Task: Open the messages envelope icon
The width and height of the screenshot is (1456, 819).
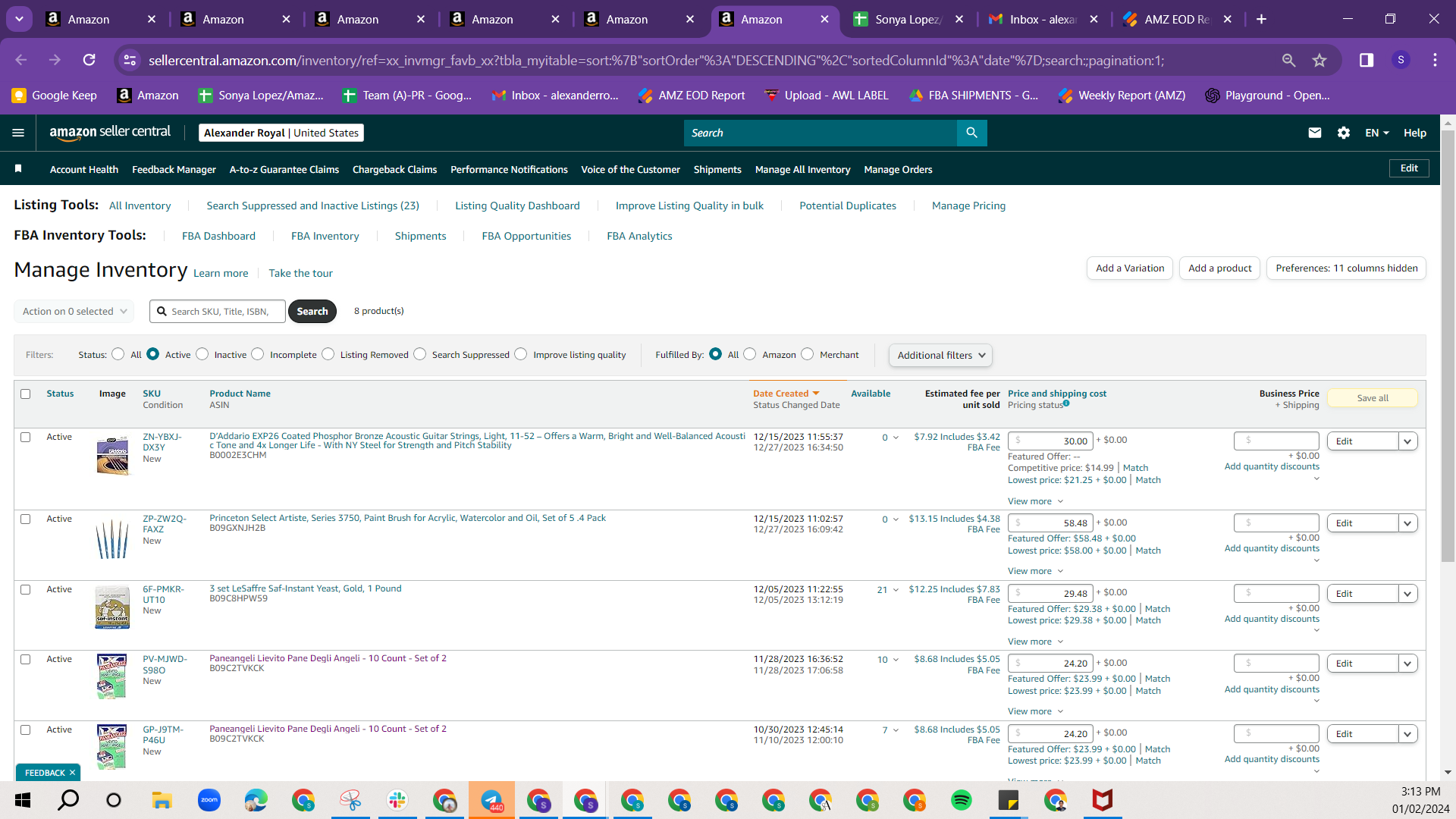Action: point(1315,133)
